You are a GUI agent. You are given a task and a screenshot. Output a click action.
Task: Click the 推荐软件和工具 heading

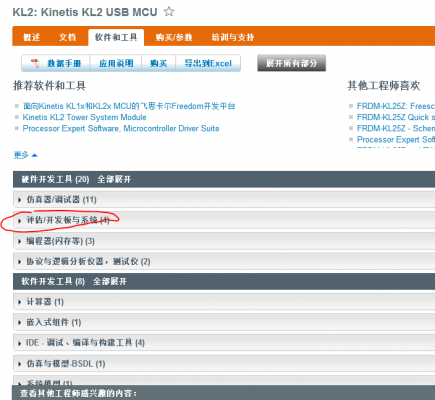click(x=49, y=86)
